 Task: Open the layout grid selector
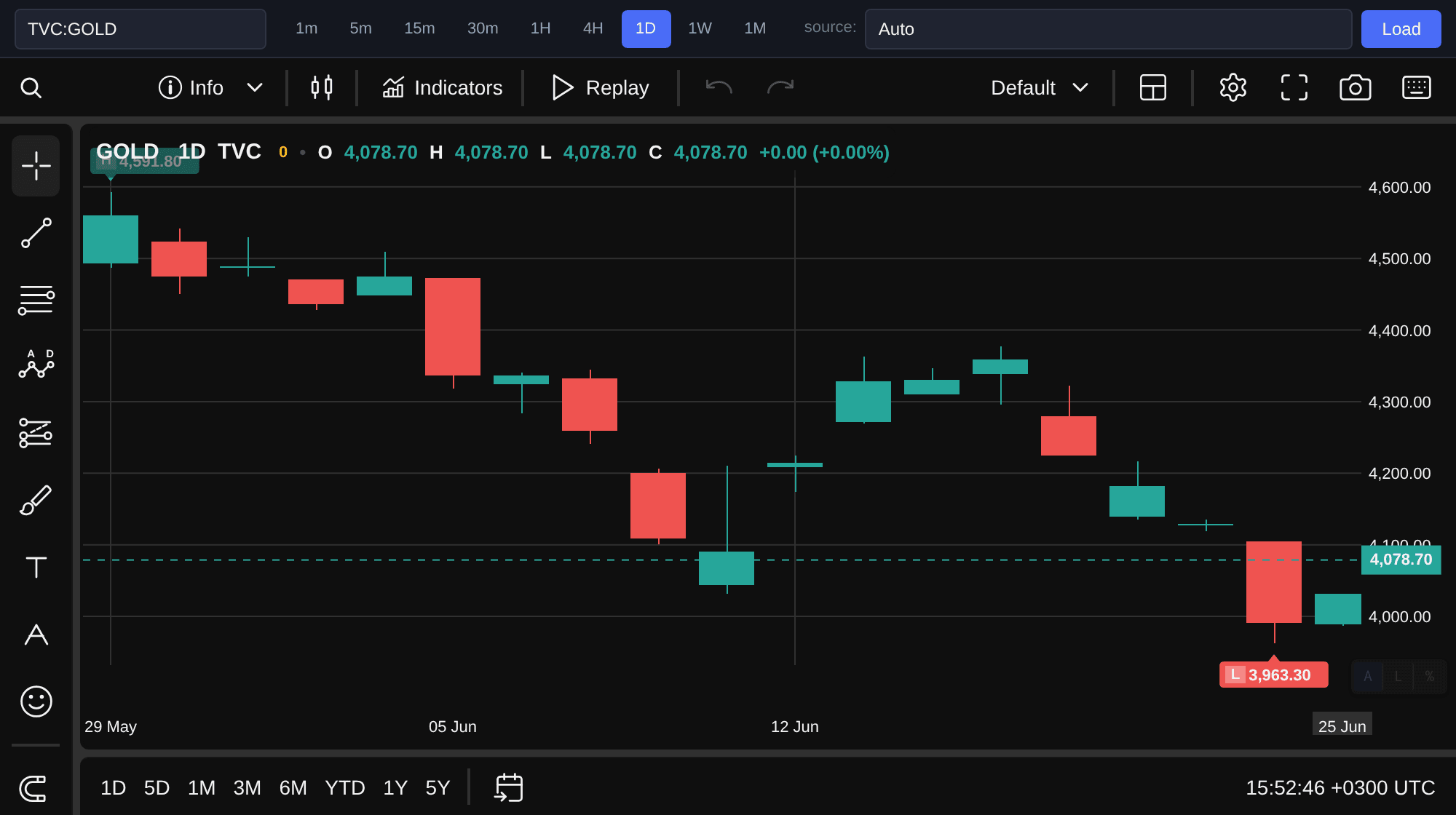point(1152,87)
